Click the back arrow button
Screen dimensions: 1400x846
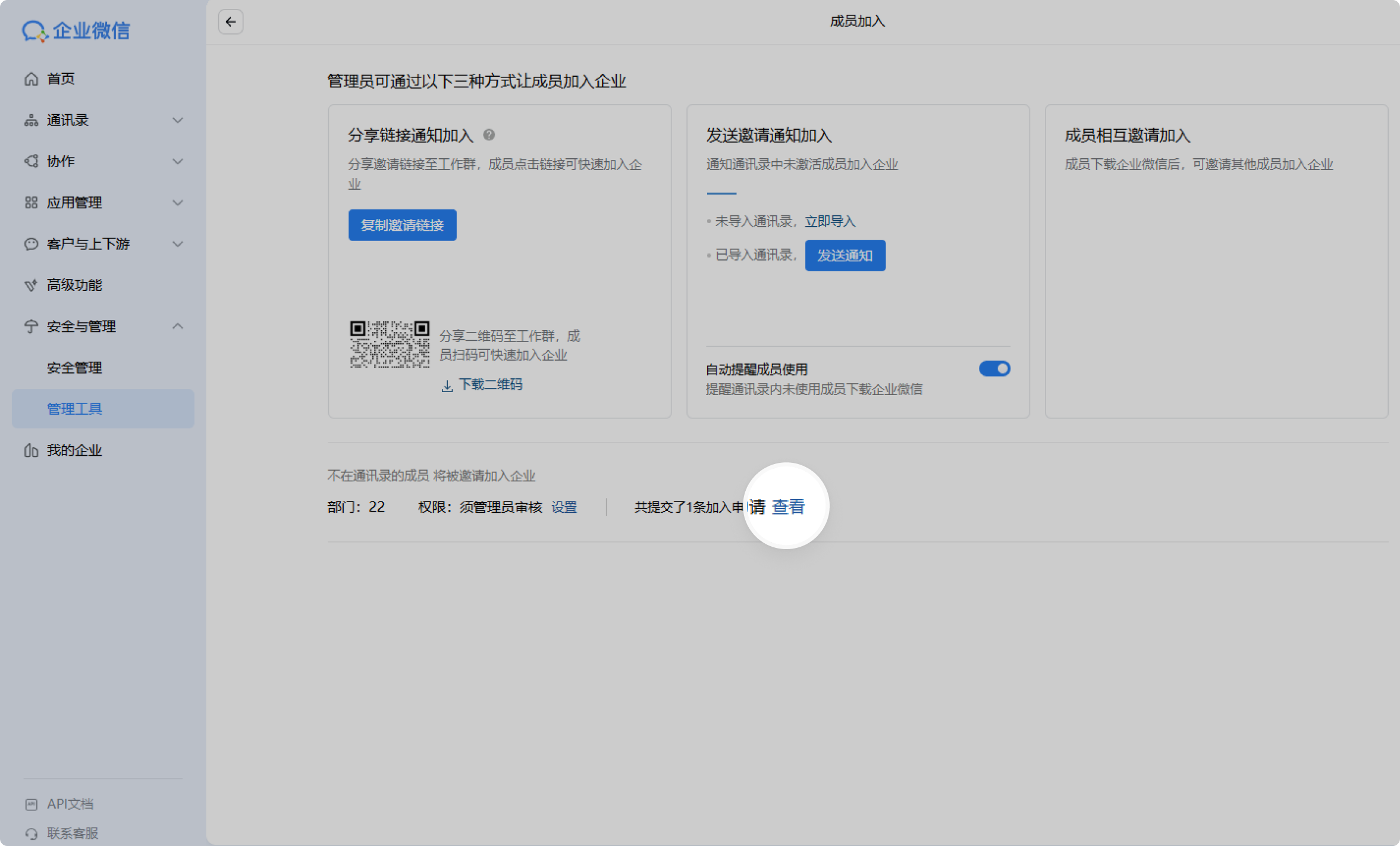coord(230,22)
